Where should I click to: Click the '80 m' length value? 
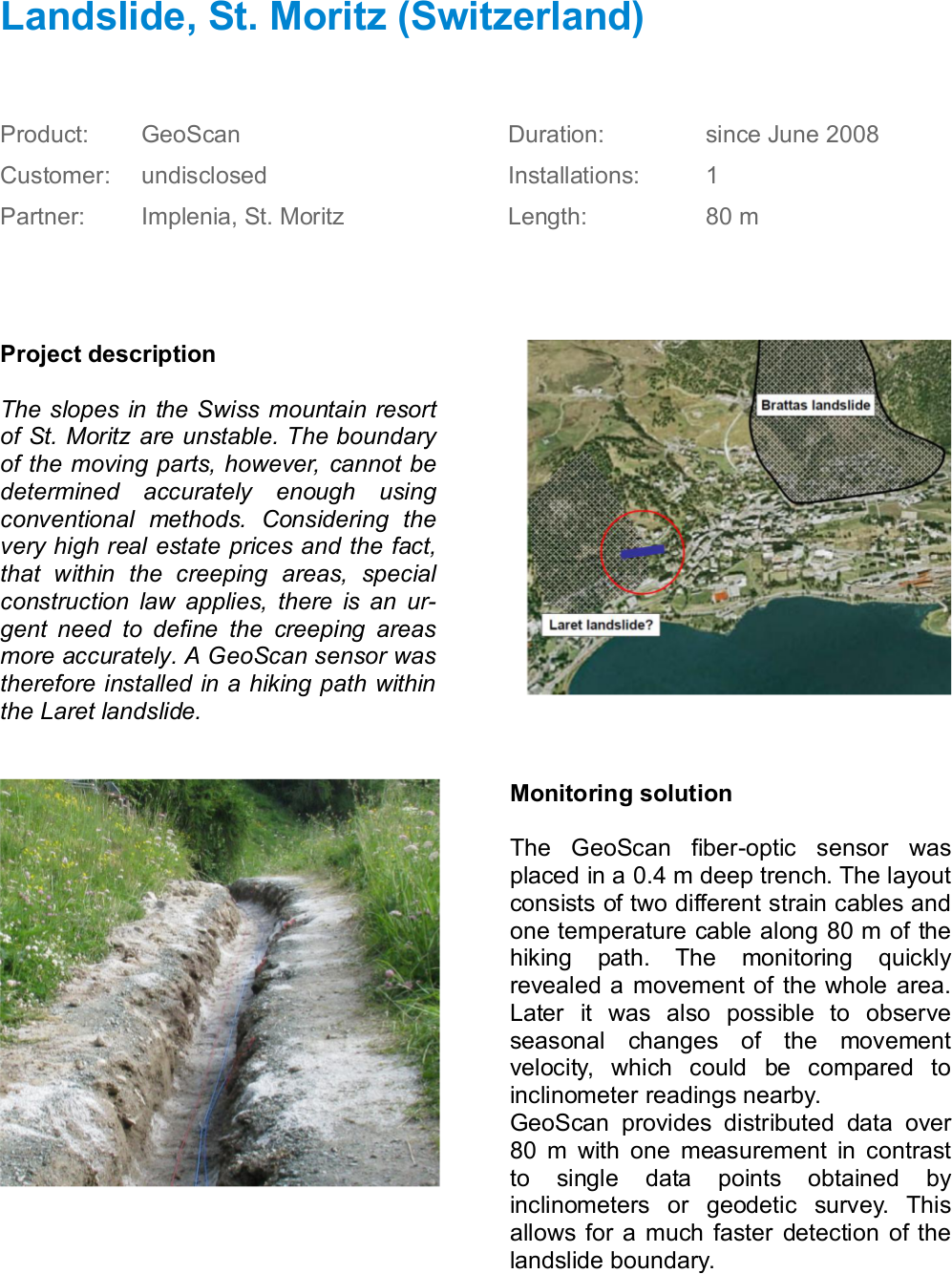tap(731, 217)
